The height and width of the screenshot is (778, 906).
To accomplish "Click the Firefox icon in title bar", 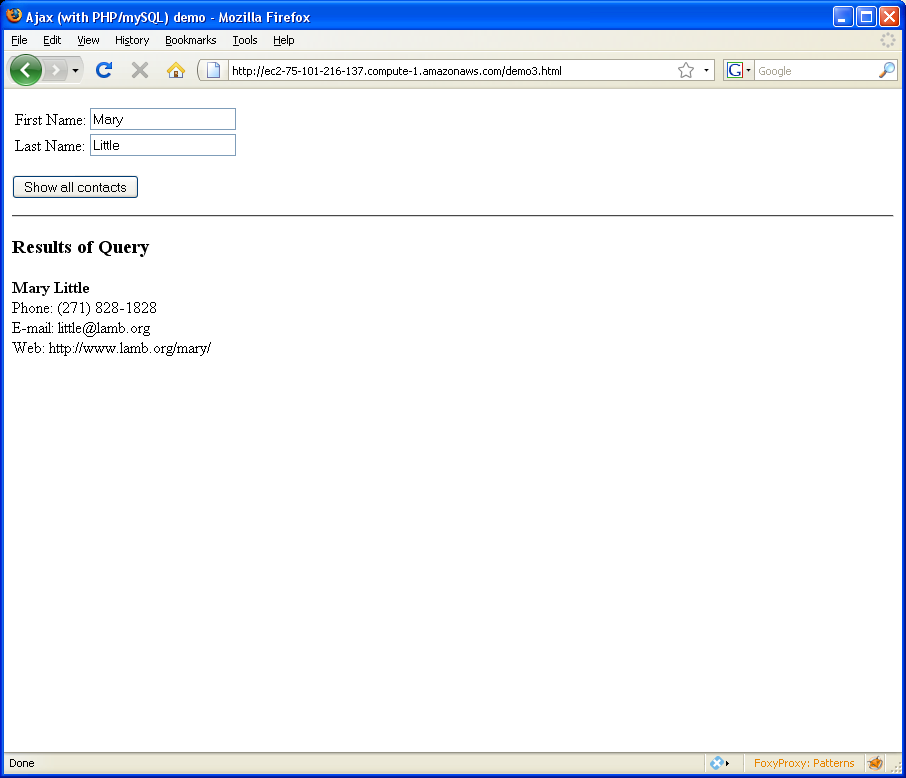I will pyautogui.click(x=14, y=16).
